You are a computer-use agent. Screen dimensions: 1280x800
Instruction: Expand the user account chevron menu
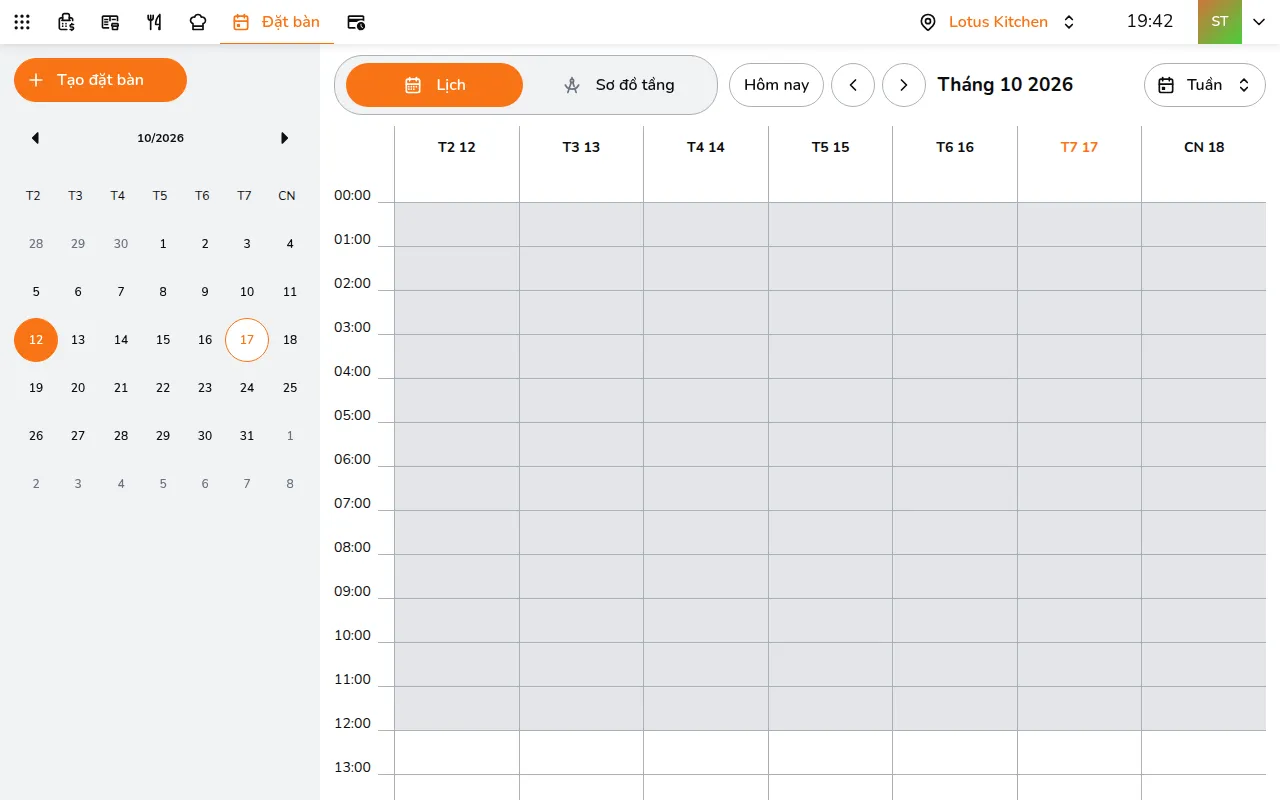tap(1259, 22)
